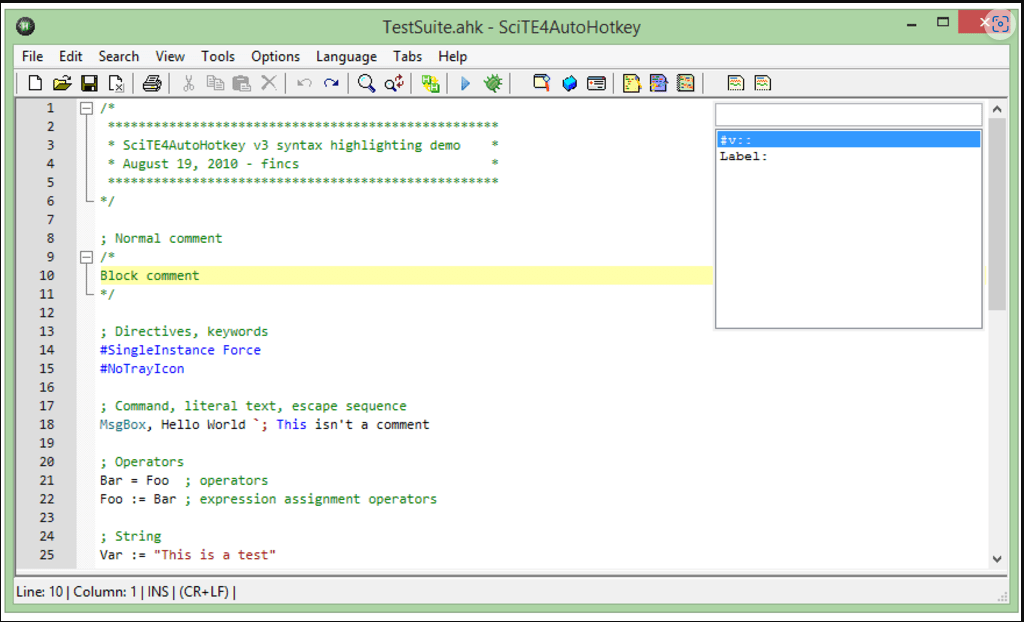Image resolution: width=1024 pixels, height=622 pixels.
Task: Click the scroll down arrow of the editor
Action: [996, 559]
